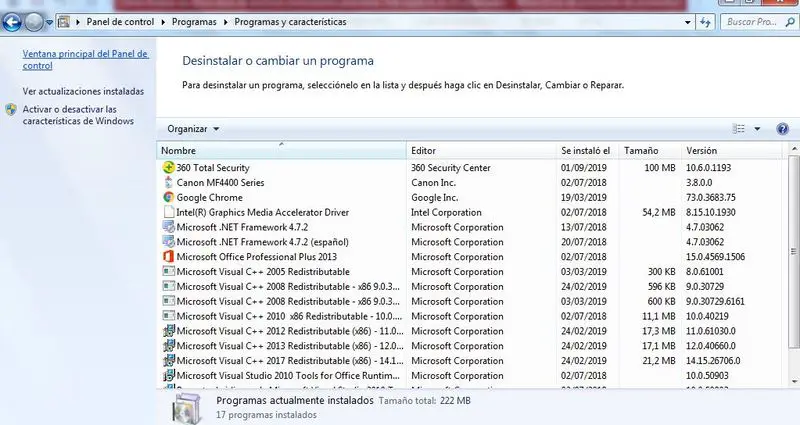This screenshot has height=425, width=800.
Task: Select Microsoft Visual C++ 2005 Redistributable name
Action: 263,271
